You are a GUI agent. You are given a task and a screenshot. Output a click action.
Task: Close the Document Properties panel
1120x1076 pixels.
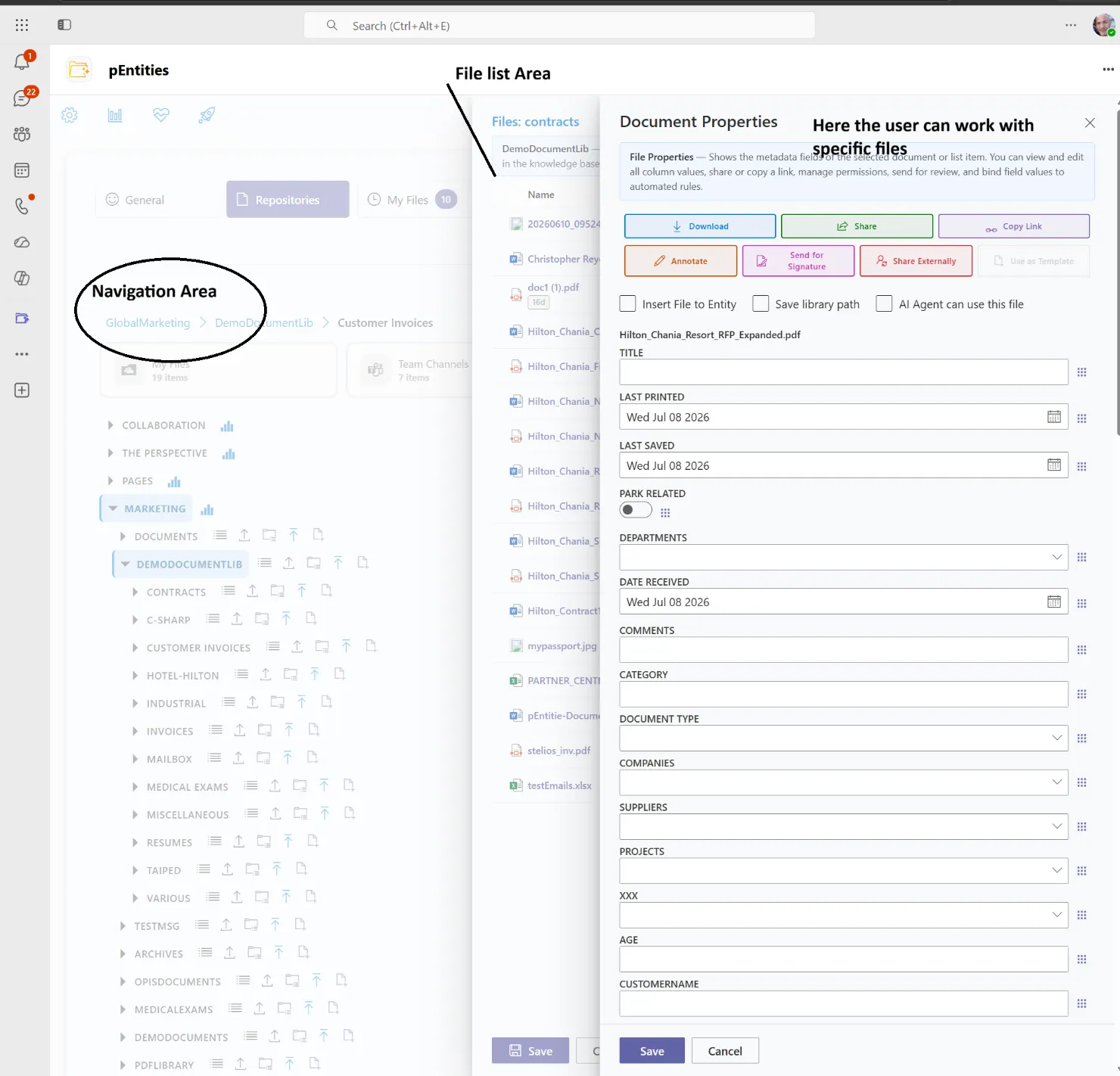(x=1090, y=123)
